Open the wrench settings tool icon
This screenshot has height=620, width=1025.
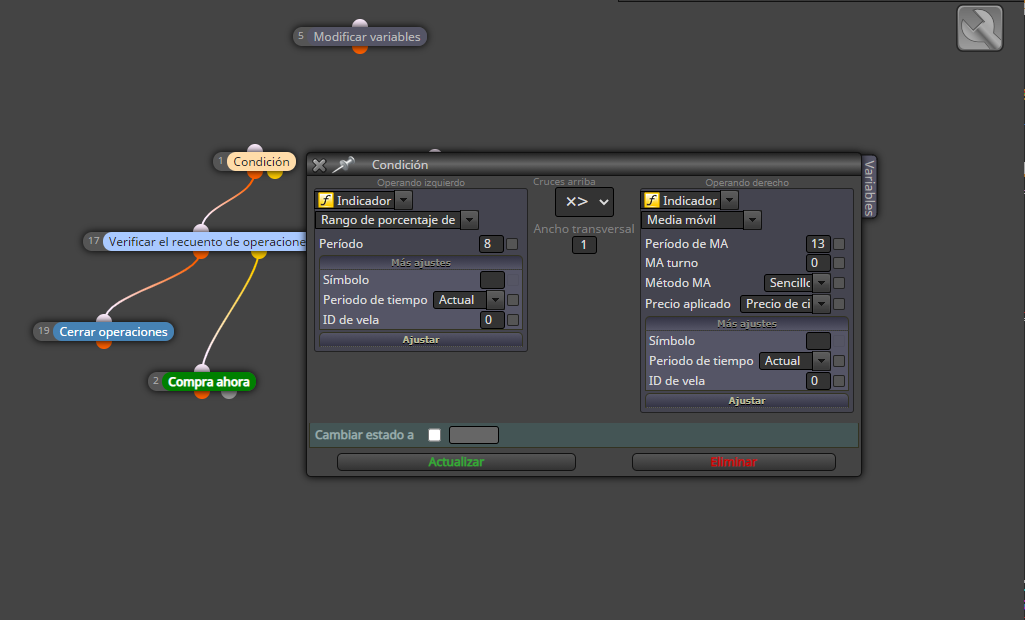[979, 28]
